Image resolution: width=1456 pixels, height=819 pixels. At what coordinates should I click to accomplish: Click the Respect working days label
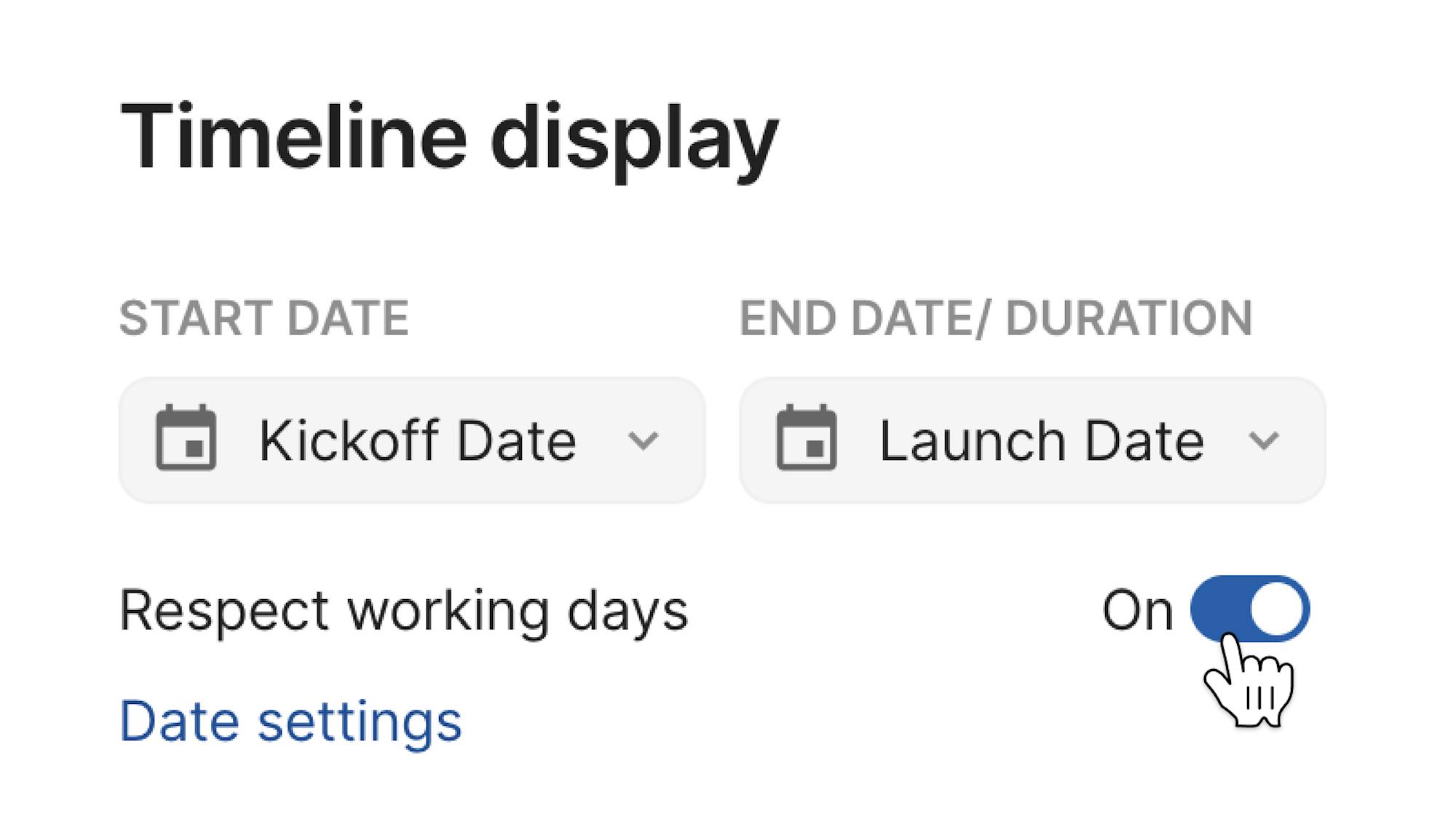pyautogui.click(x=403, y=610)
